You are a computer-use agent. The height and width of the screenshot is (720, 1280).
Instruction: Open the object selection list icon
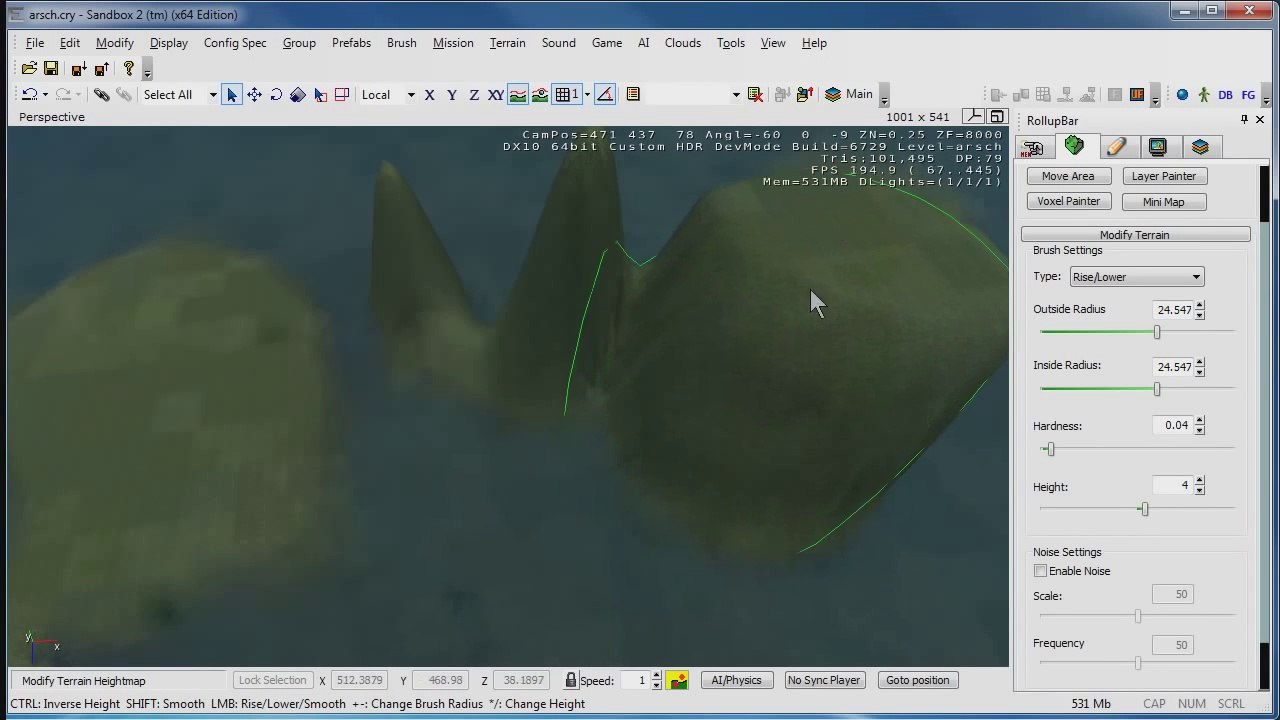[x=633, y=95]
